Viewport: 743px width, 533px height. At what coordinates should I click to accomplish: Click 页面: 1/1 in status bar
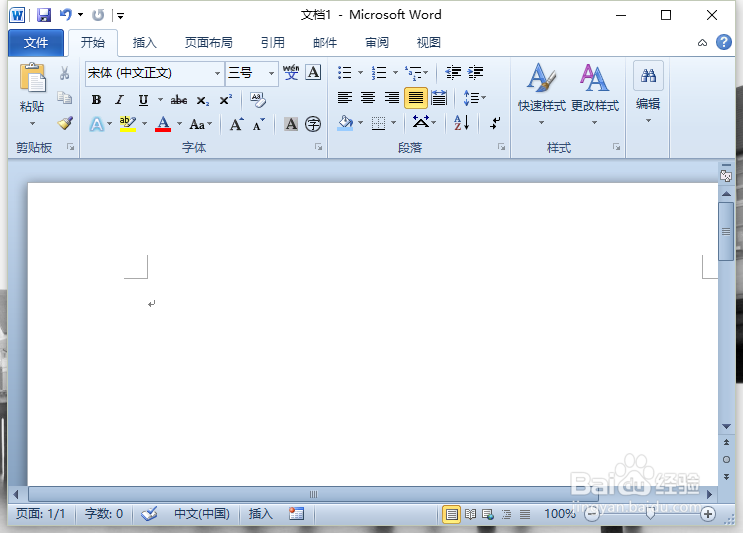tap(40, 514)
